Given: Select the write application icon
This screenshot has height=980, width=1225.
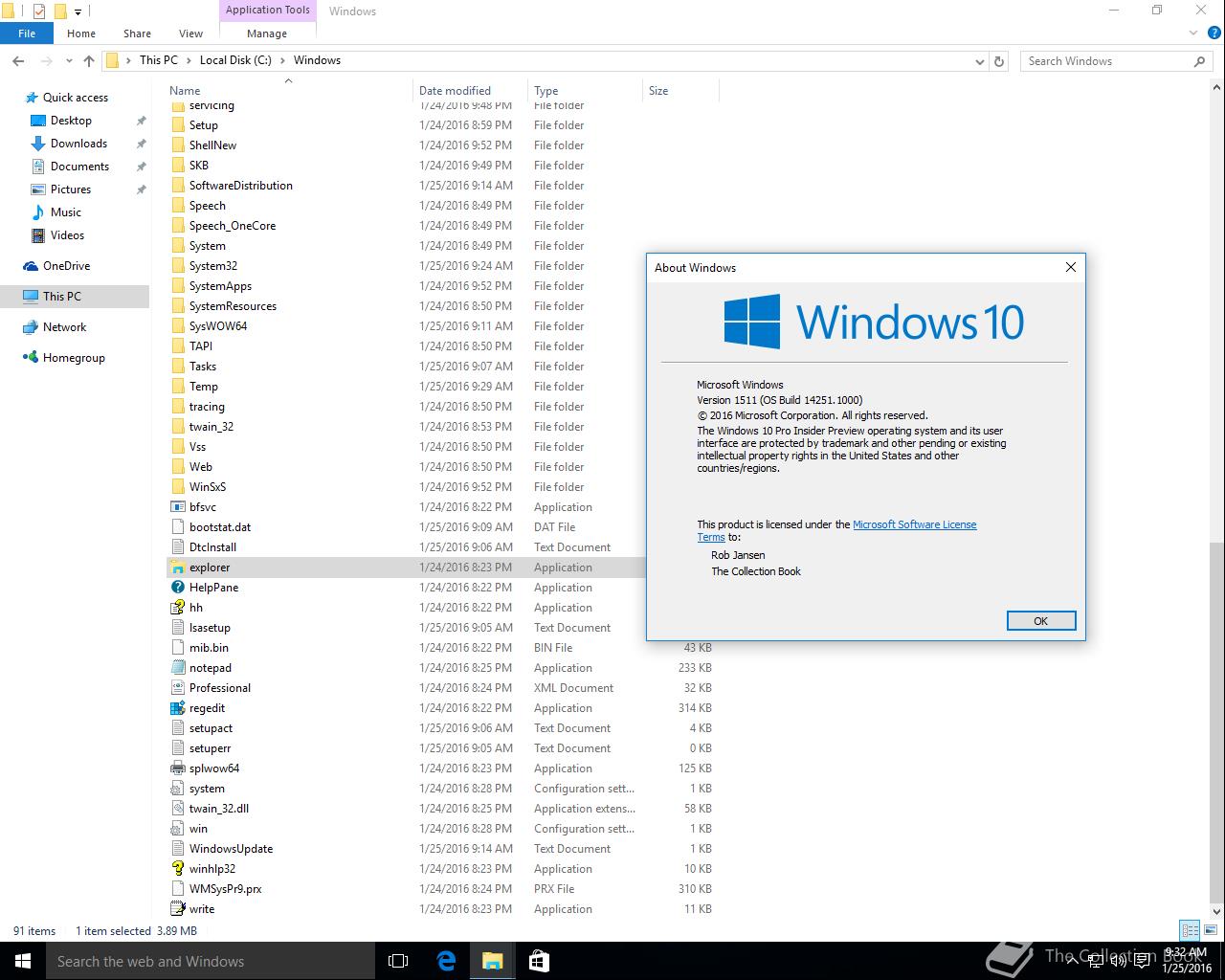Looking at the screenshot, I should pos(177,909).
